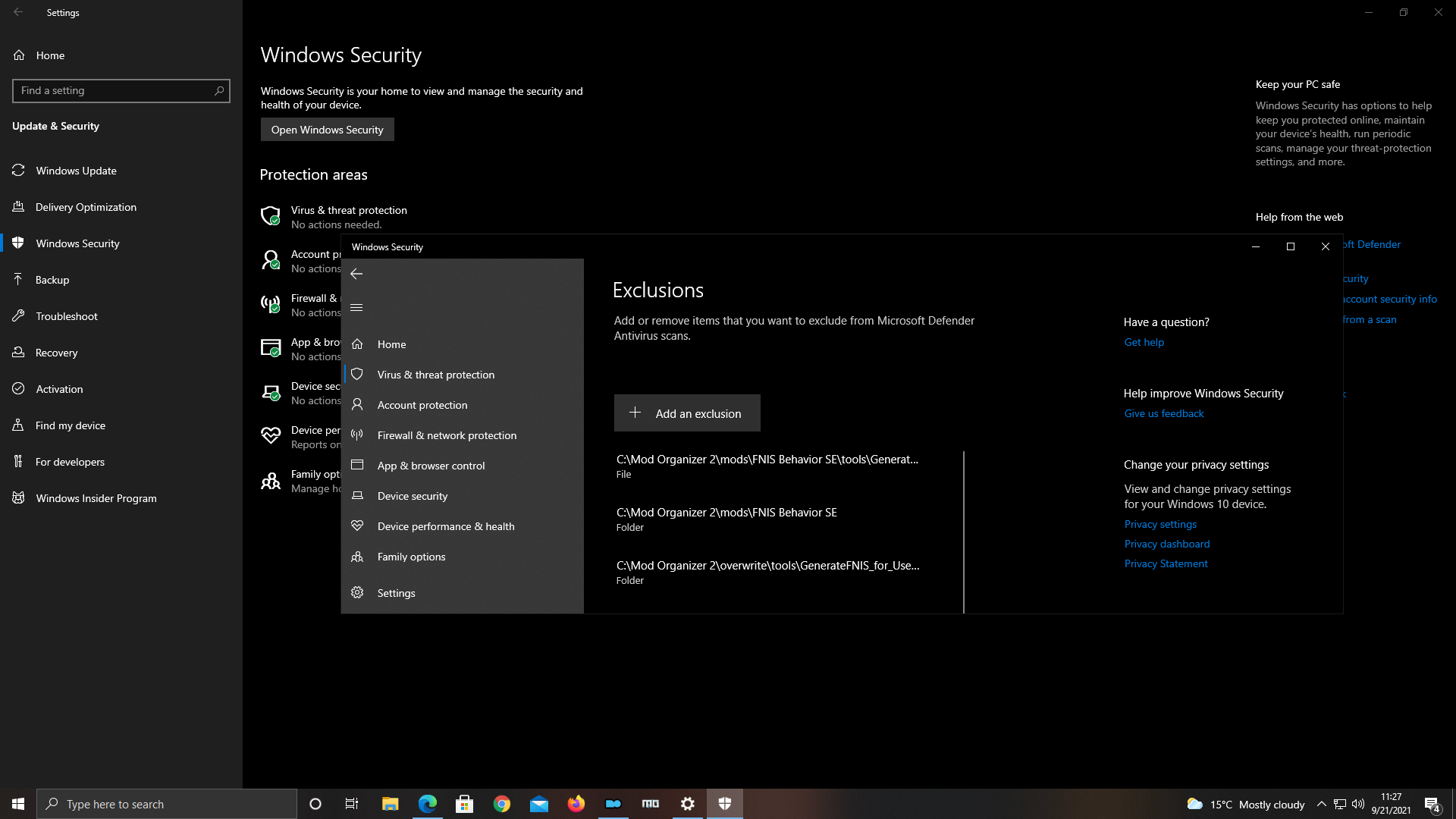Open Mod Organizer from taskbar

click(x=651, y=804)
